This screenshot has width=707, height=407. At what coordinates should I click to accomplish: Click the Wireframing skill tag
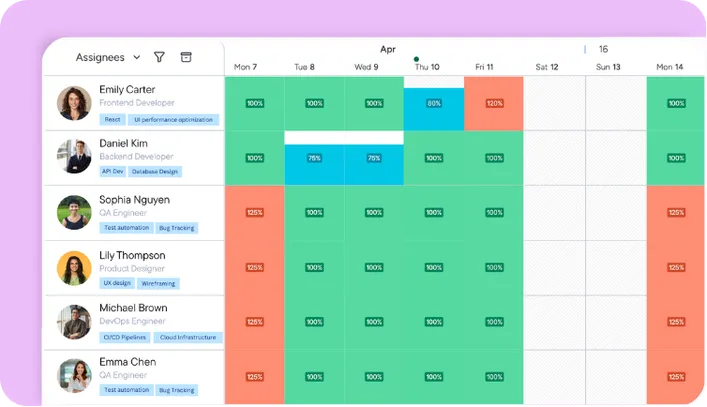[x=158, y=284]
